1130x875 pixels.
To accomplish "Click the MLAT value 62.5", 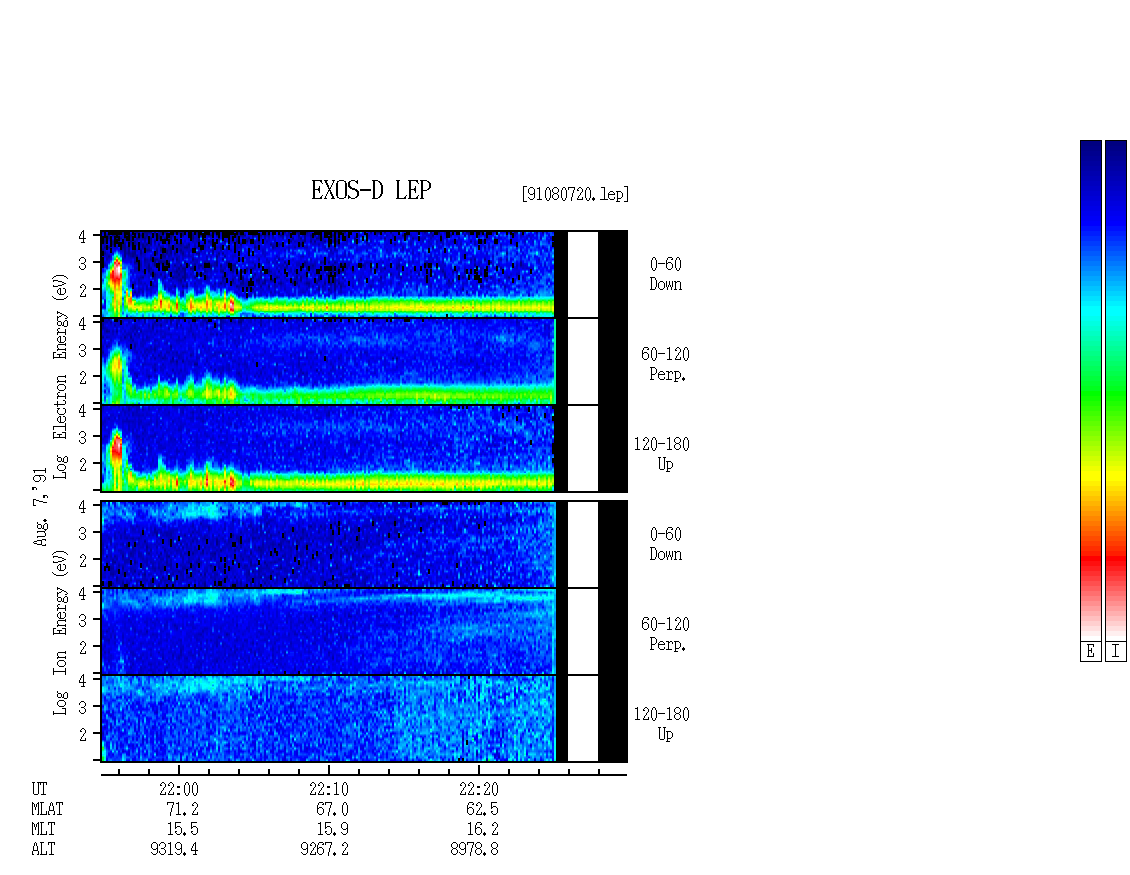I will [482, 809].
